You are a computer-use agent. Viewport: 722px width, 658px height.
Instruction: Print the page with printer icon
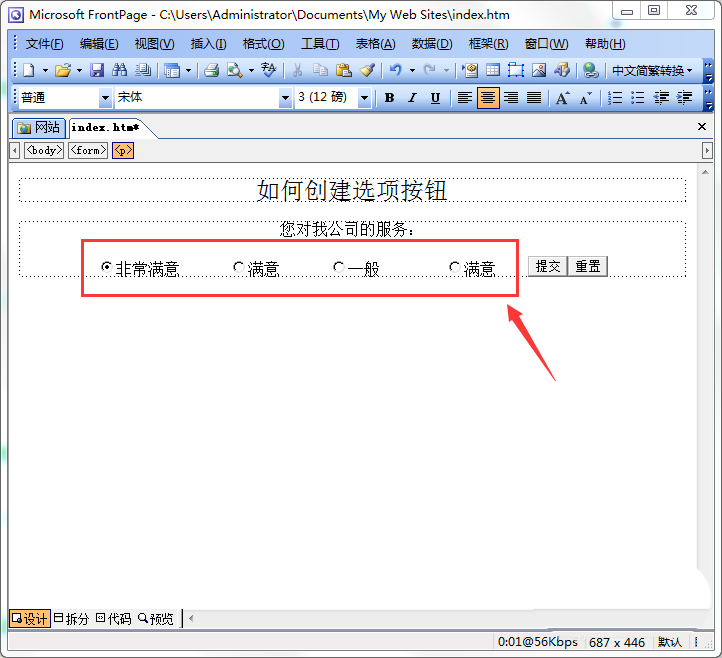click(x=212, y=70)
